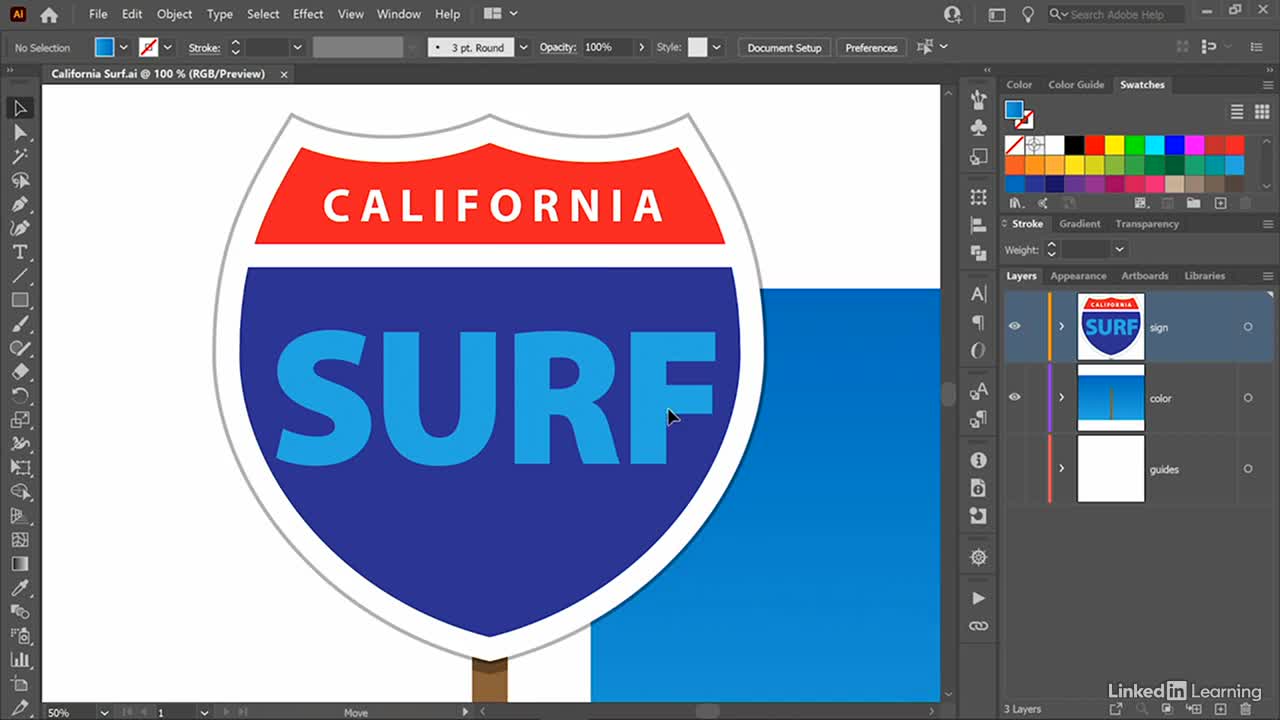Open the Symbols panel club icon
Image resolution: width=1280 pixels, height=720 pixels.
point(978,128)
